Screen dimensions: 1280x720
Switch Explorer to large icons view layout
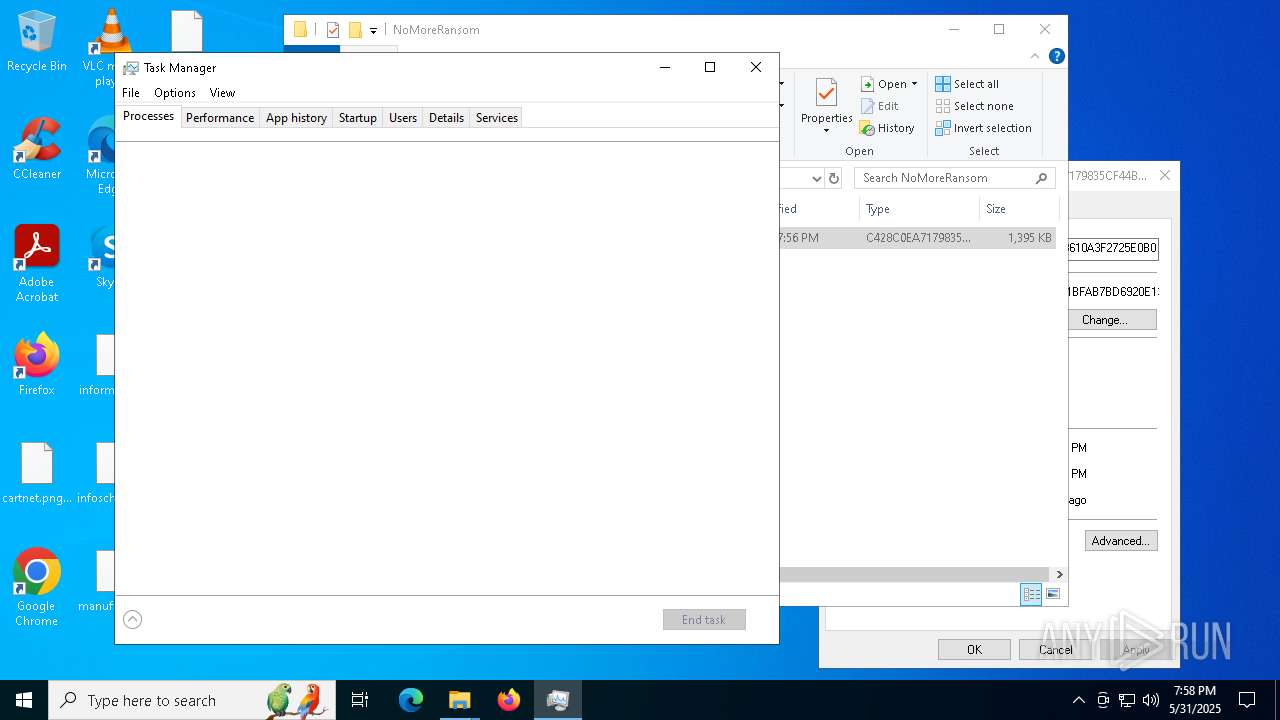point(1052,594)
